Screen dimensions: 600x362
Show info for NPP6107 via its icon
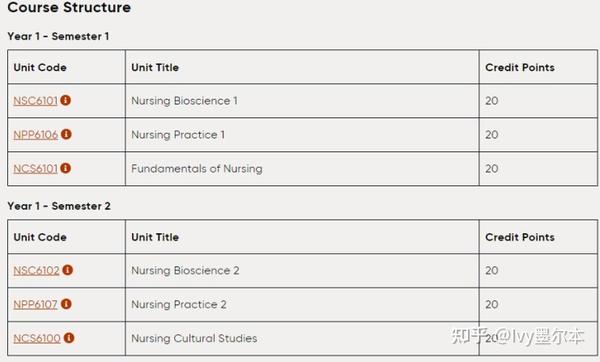(66, 304)
